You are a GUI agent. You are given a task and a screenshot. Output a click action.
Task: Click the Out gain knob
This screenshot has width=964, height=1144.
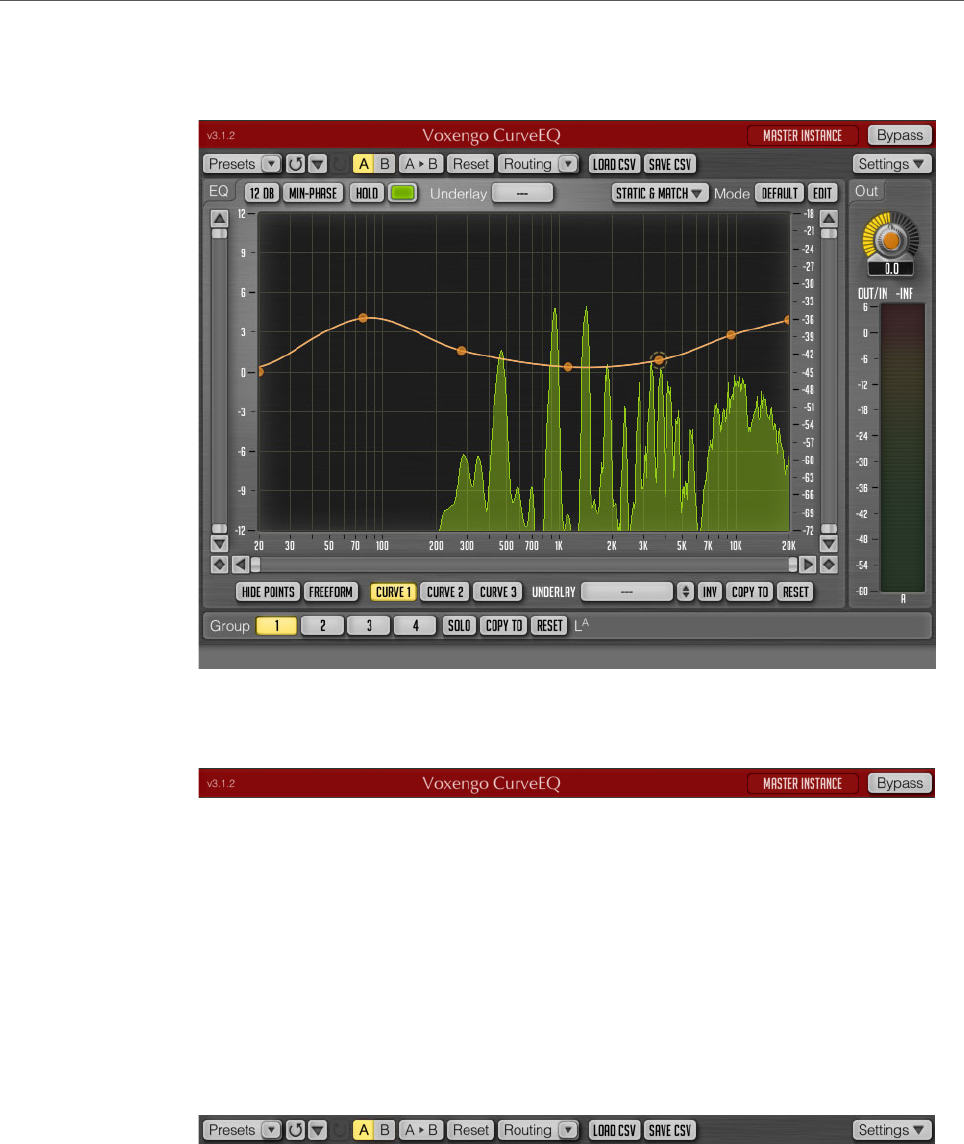tap(890, 239)
